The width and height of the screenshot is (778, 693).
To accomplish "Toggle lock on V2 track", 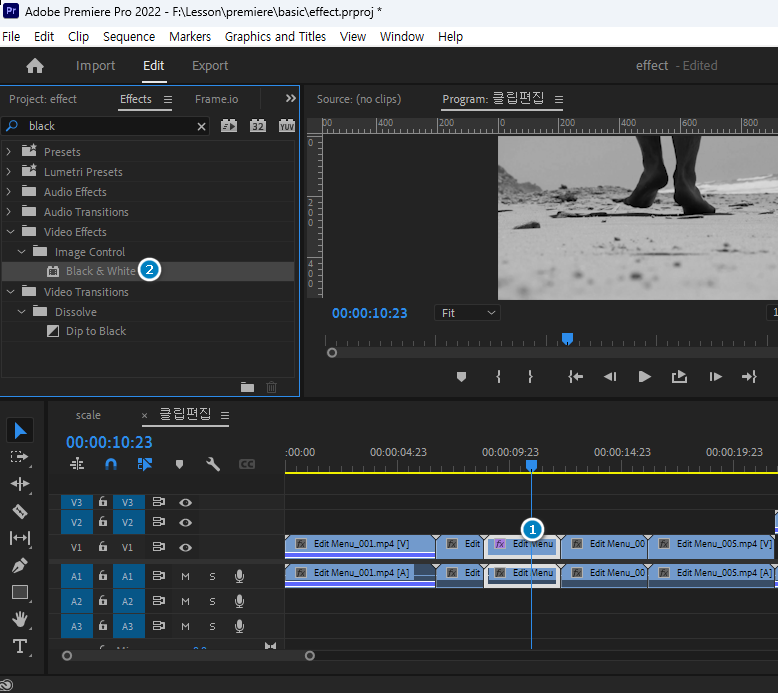I will click(x=102, y=522).
